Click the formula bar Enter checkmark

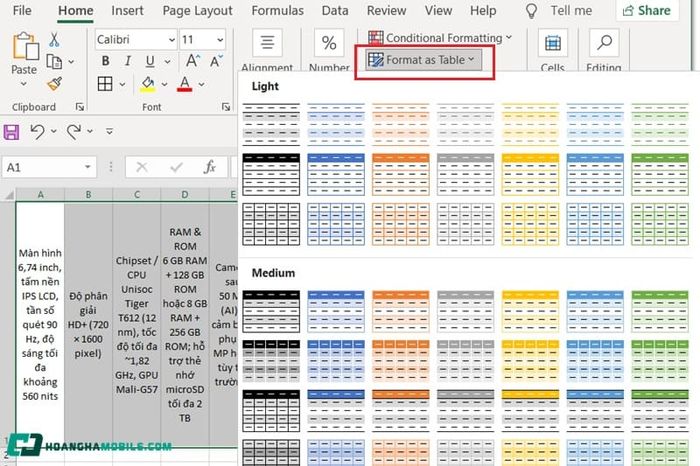176,167
